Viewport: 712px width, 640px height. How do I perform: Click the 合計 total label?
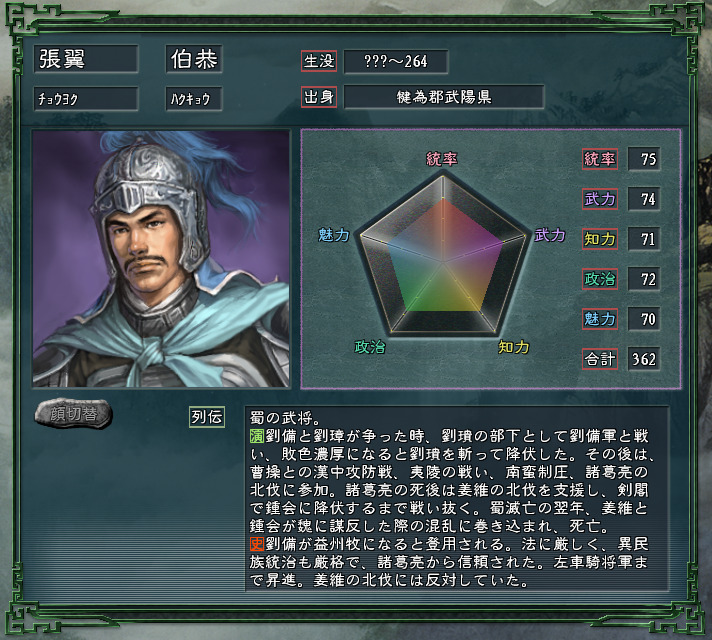pos(600,359)
